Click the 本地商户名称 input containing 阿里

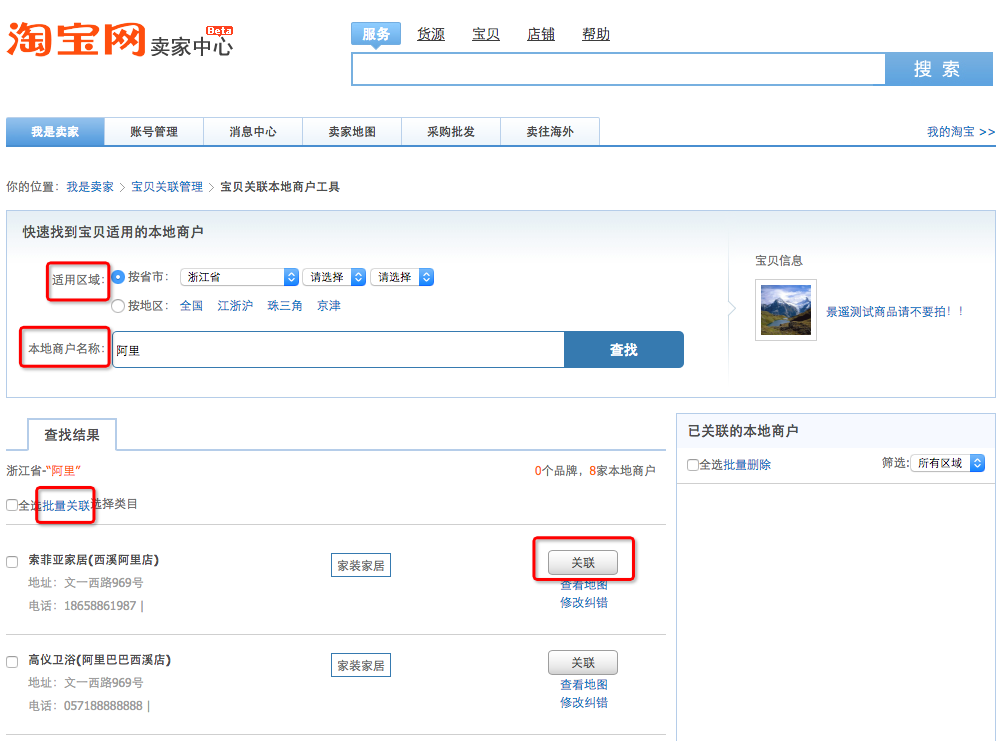tap(339, 350)
